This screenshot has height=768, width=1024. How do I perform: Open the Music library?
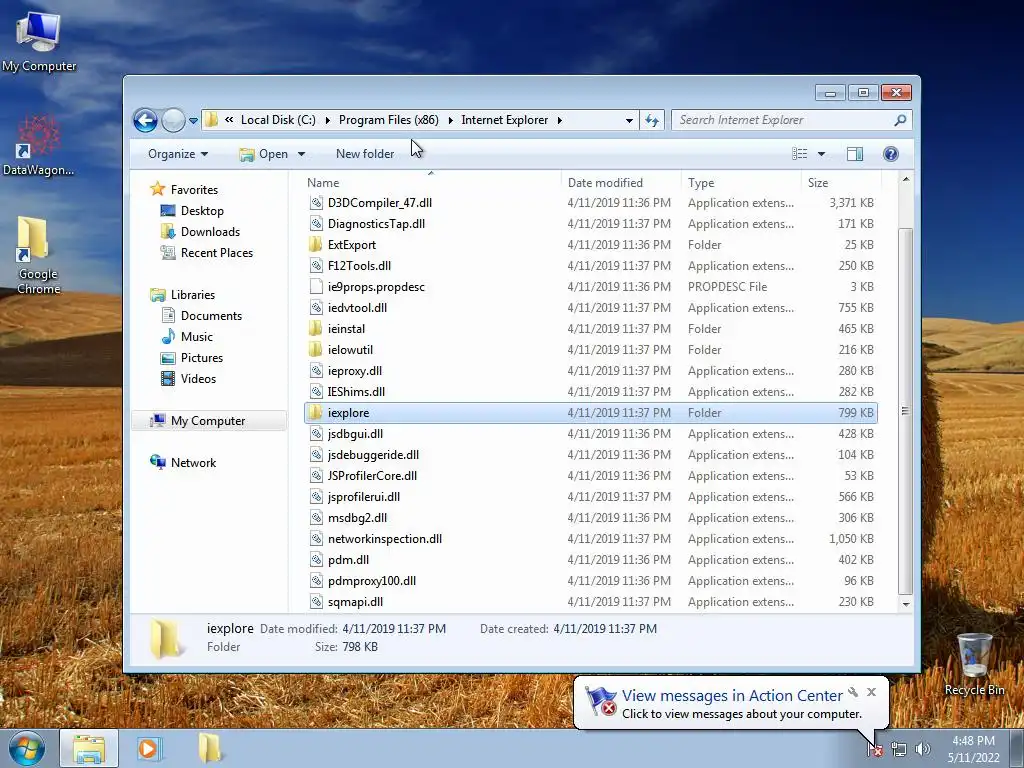click(197, 337)
